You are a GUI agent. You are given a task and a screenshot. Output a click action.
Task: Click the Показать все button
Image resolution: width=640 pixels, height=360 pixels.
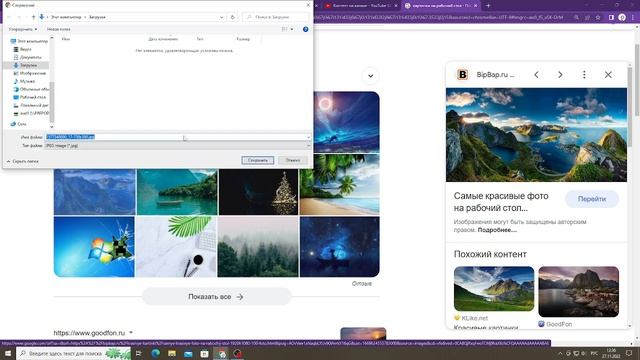click(216, 297)
